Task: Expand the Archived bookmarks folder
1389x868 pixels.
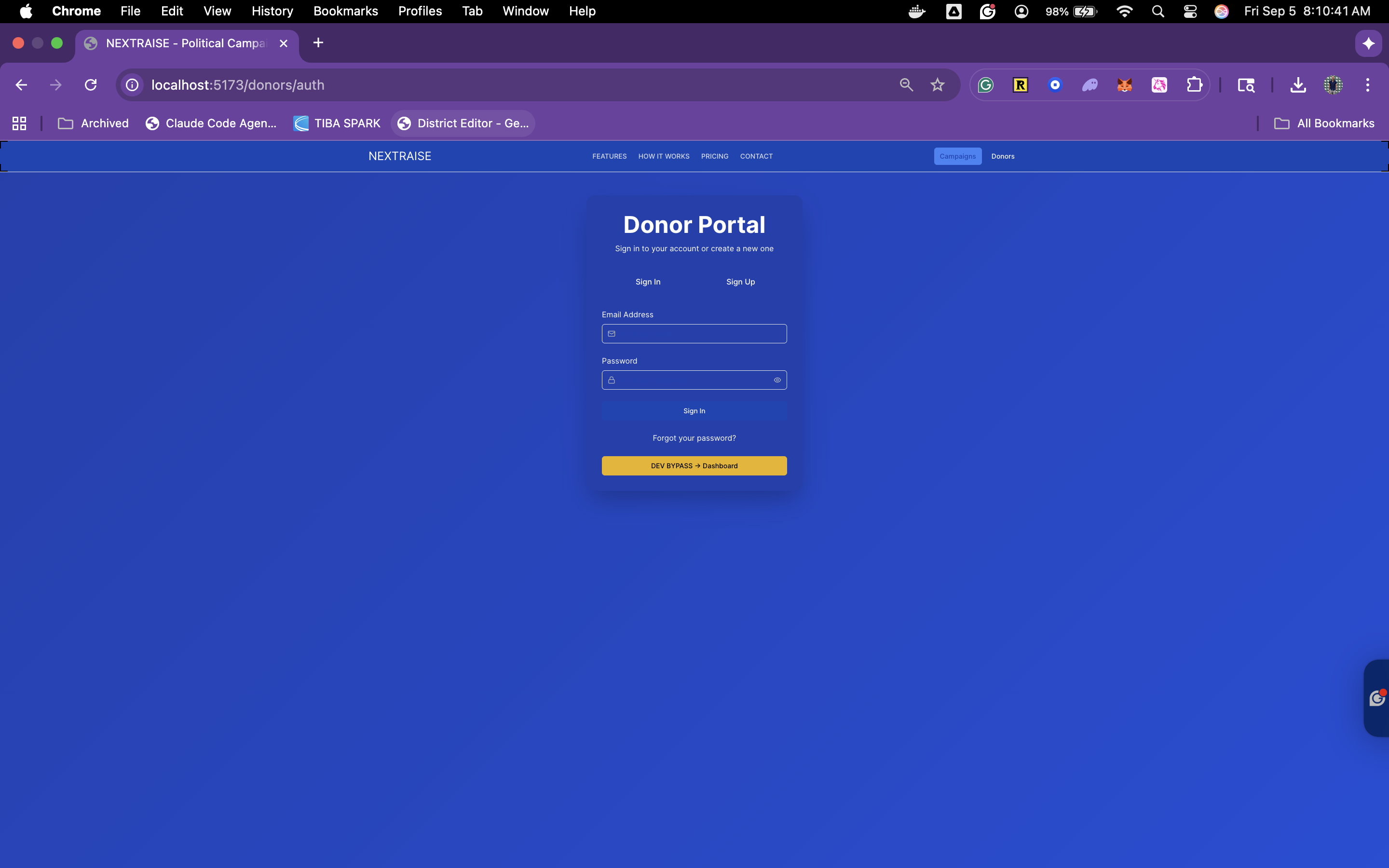Action: 94,123
